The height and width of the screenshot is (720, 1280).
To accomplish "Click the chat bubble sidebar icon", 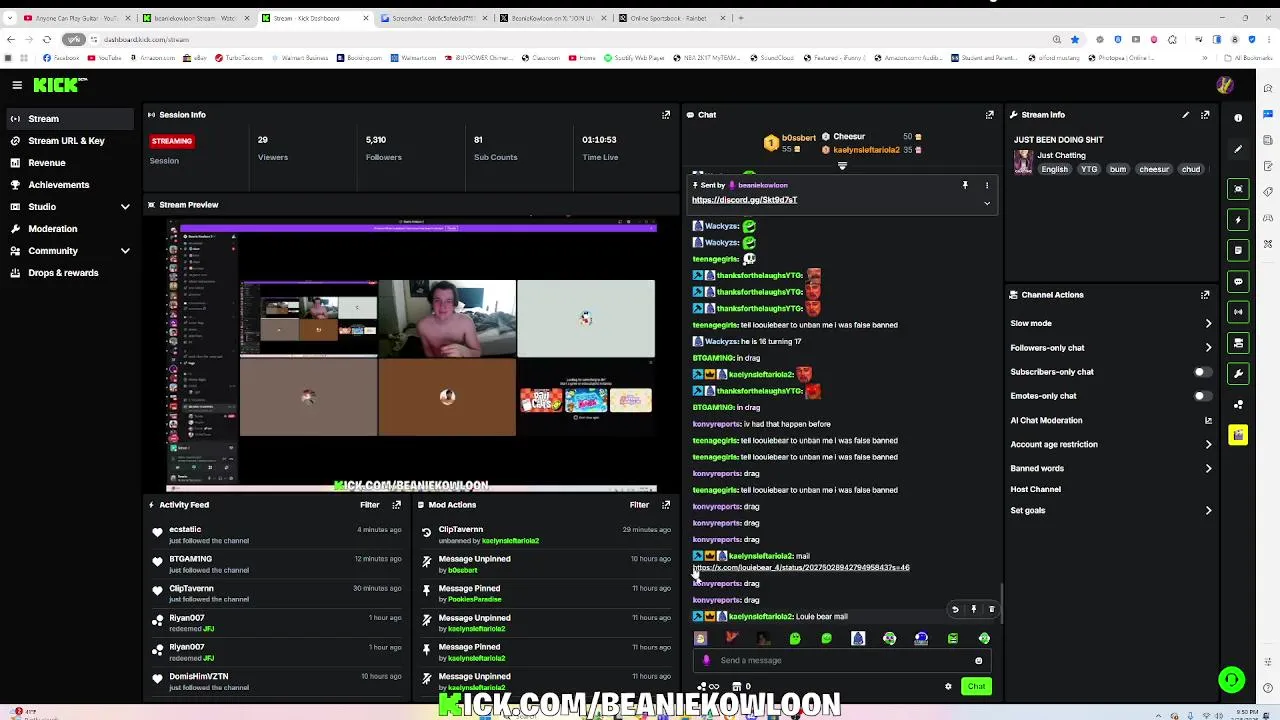I will [x=1238, y=282].
